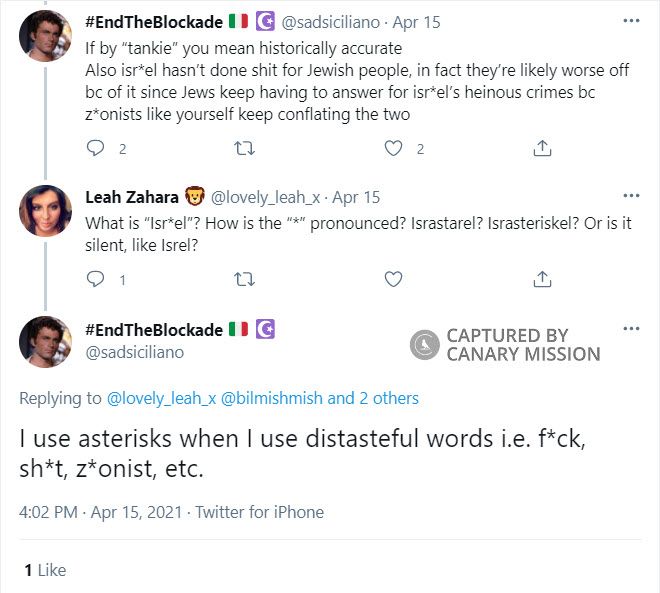Share Leah Zahara's tweet
This screenshot has height=593, width=660.
pyautogui.click(x=542, y=279)
